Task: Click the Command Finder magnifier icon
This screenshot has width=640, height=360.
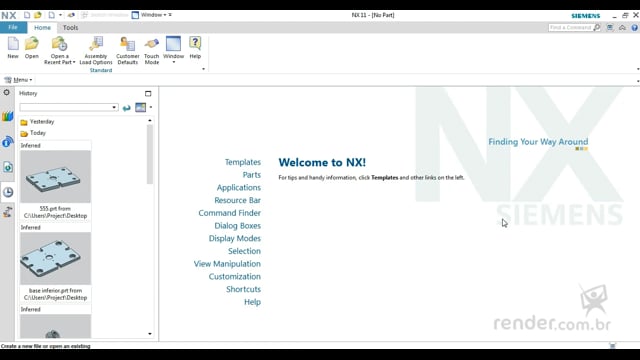Action: (x=597, y=27)
